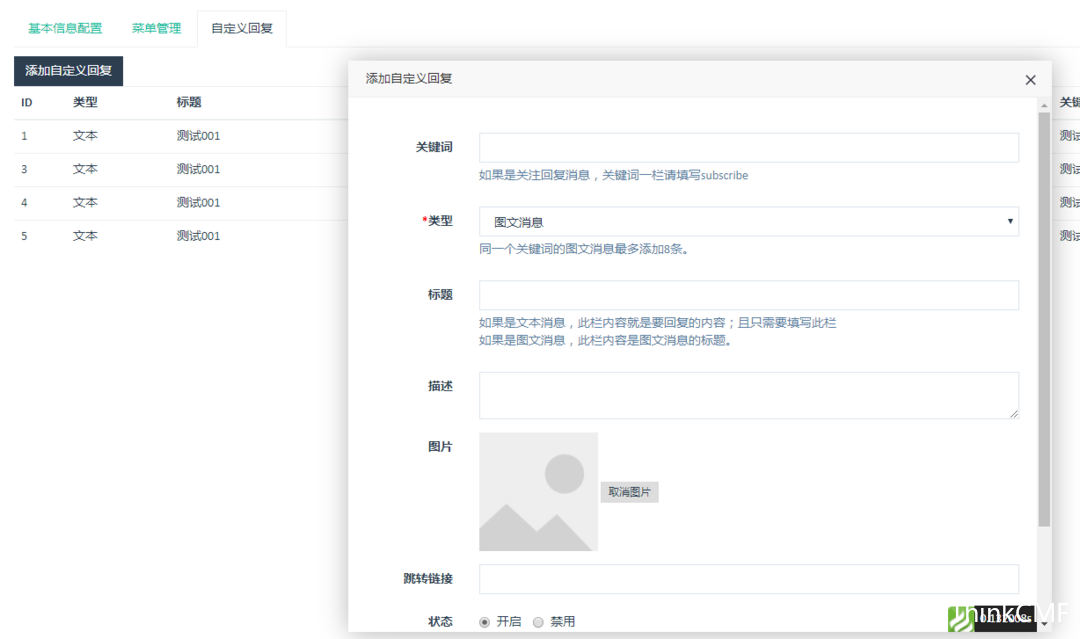
Task: Click the 取消图片 button
Action: 630,492
